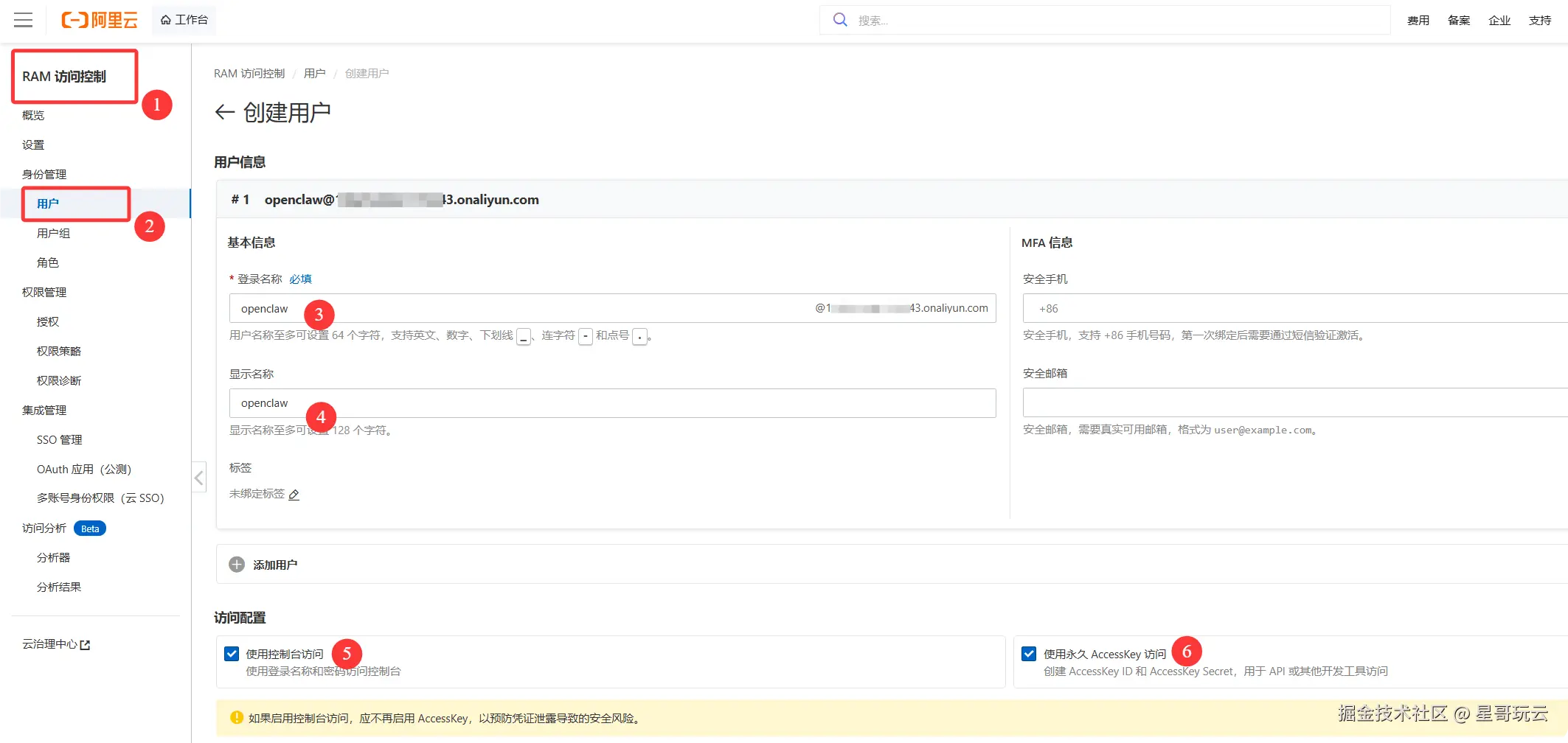Open 分析结果 in the sidebar

(x=59, y=587)
